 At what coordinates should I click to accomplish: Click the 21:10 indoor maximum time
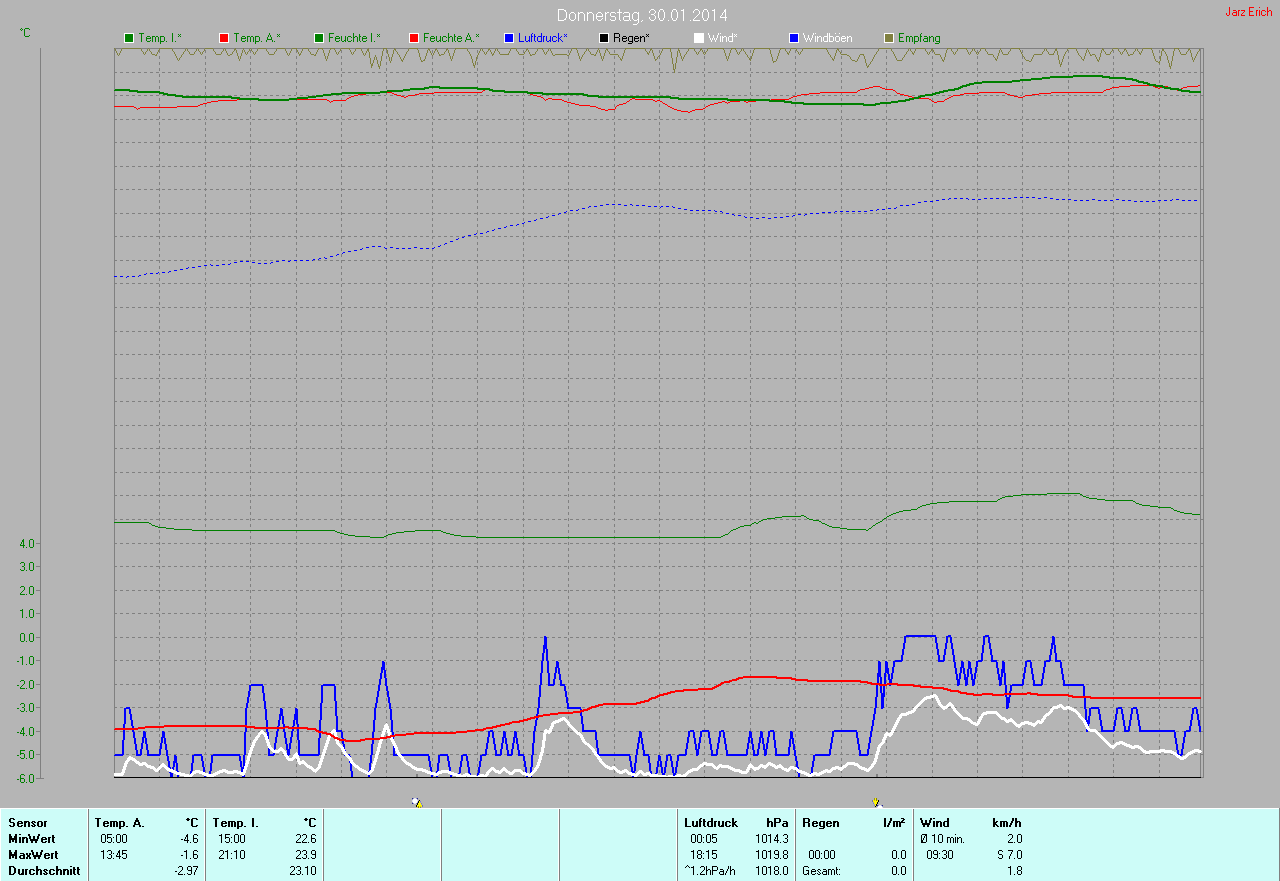(x=232, y=855)
